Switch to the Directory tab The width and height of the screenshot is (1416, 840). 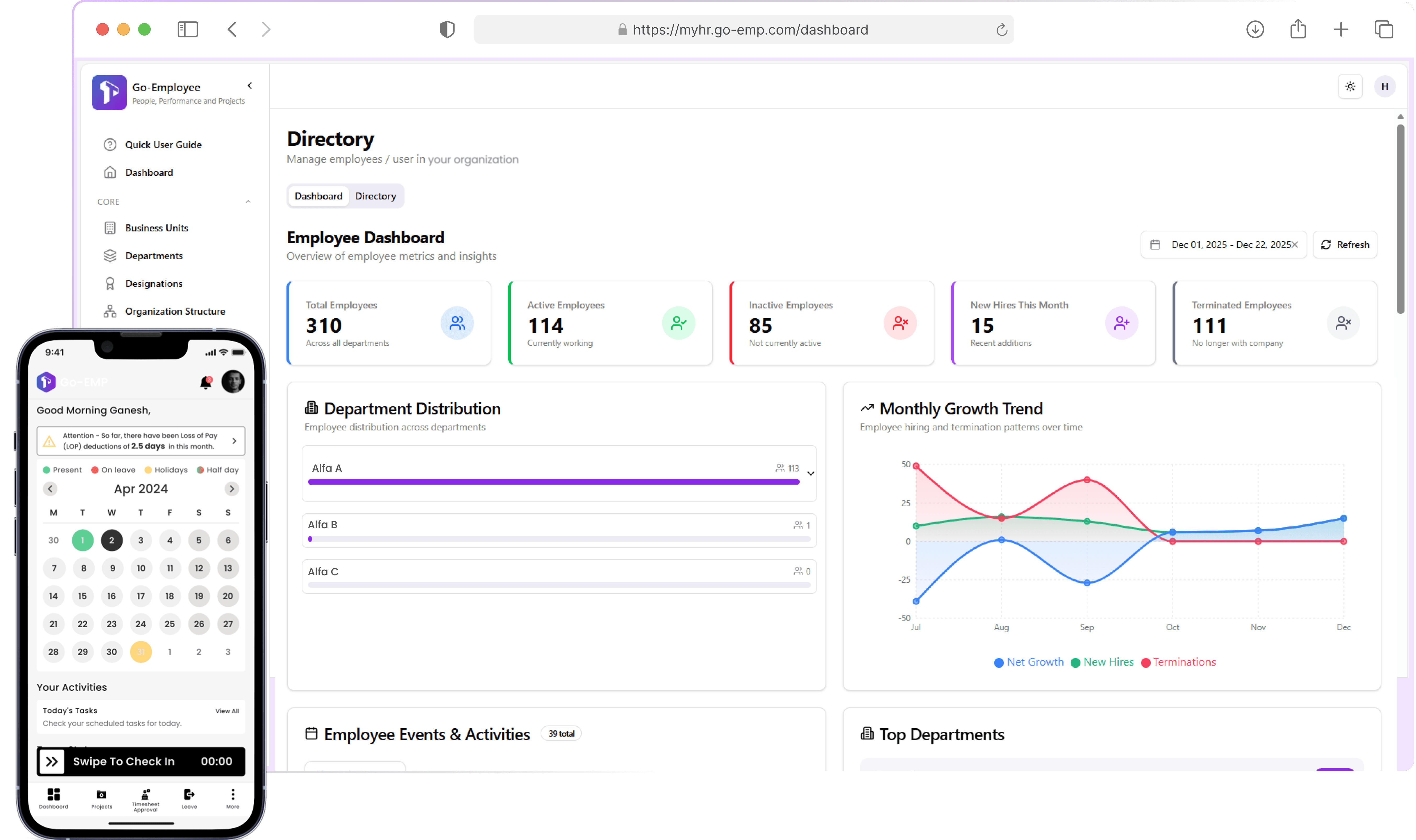coord(375,196)
